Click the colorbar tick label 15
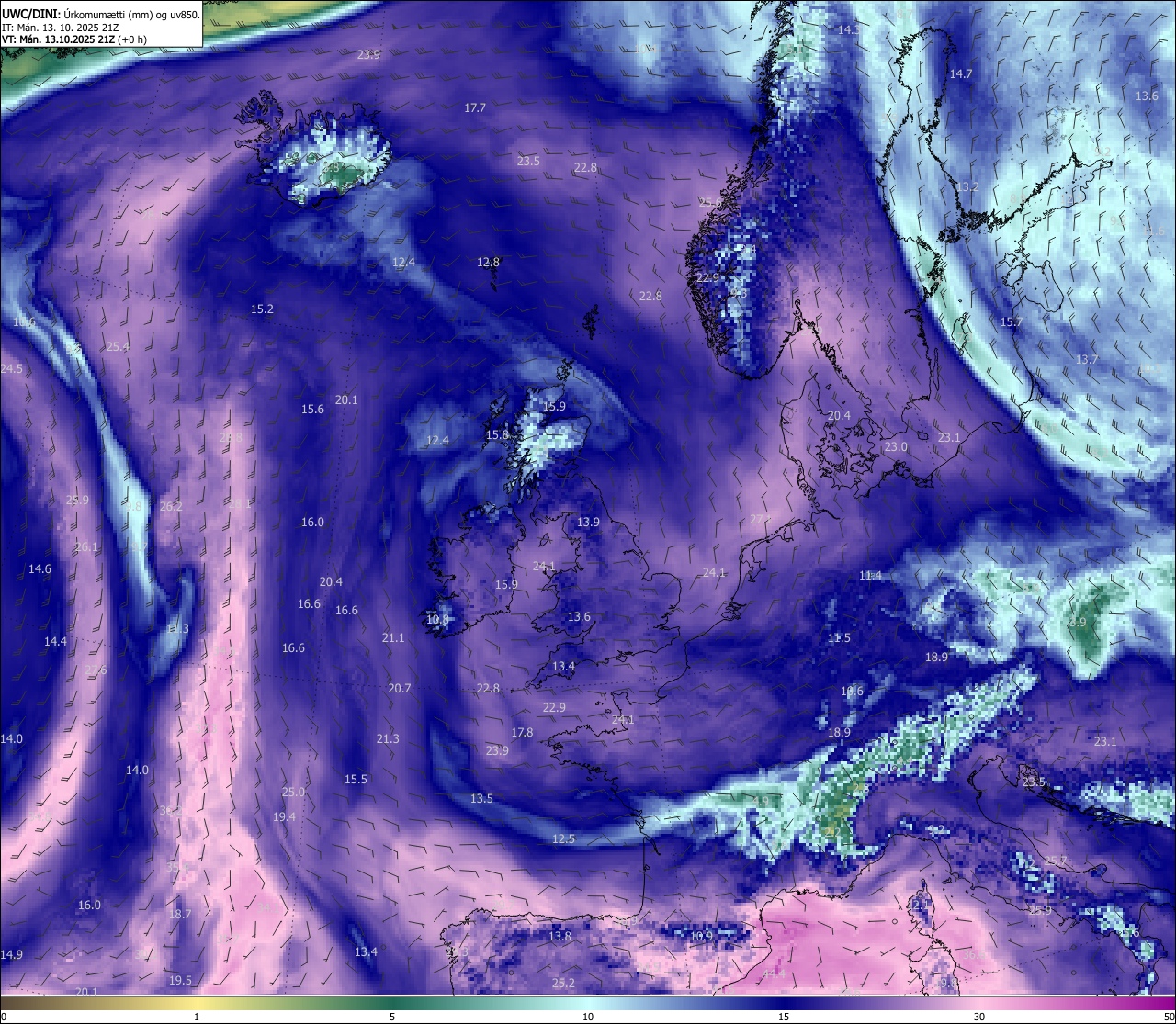This screenshot has height=1024, width=1176. [x=784, y=1017]
